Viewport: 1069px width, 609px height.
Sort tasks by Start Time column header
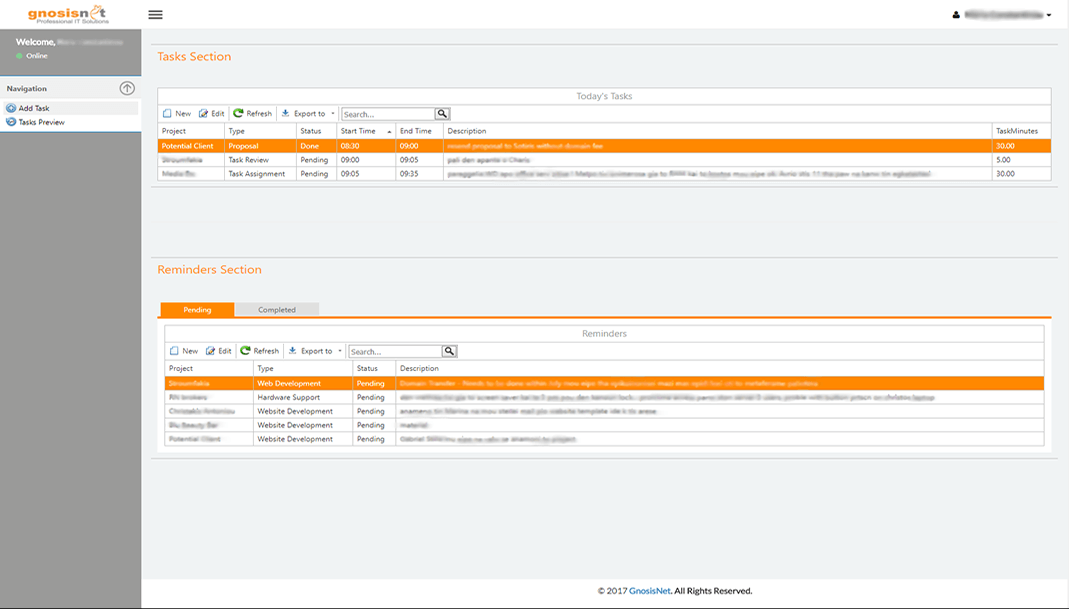[x=359, y=131]
